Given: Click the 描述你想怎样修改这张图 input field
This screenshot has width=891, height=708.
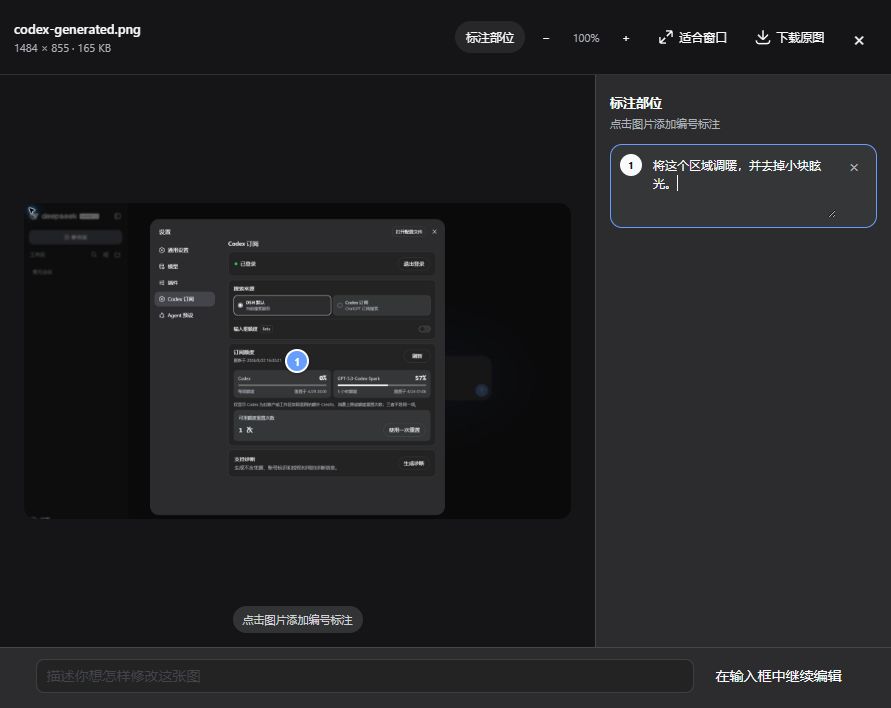Looking at the screenshot, I should pyautogui.click(x=365, y=676).
